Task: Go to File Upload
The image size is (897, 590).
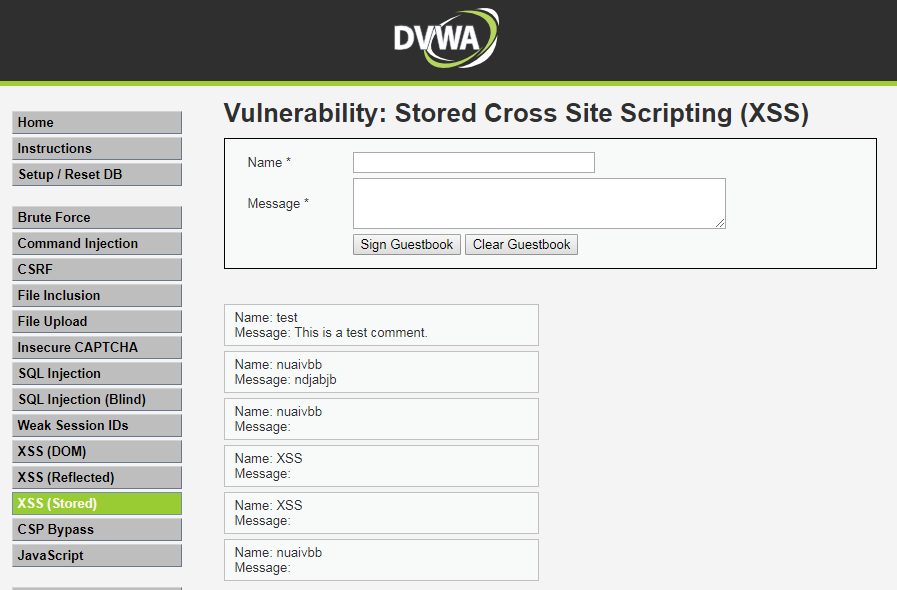Action: (x=97, y=322)
